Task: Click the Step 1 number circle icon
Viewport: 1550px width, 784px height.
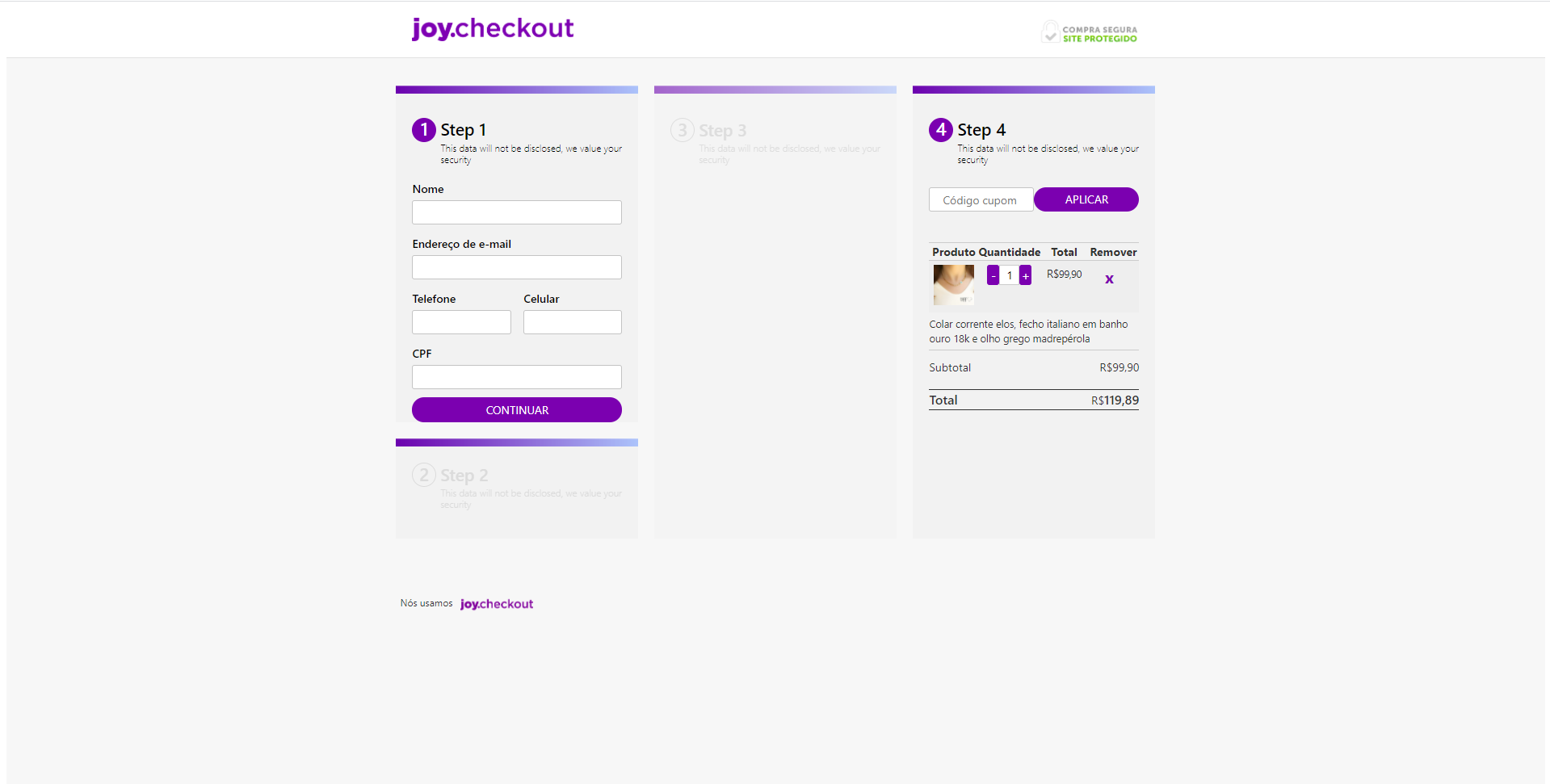Action: (x=424, y=130)
